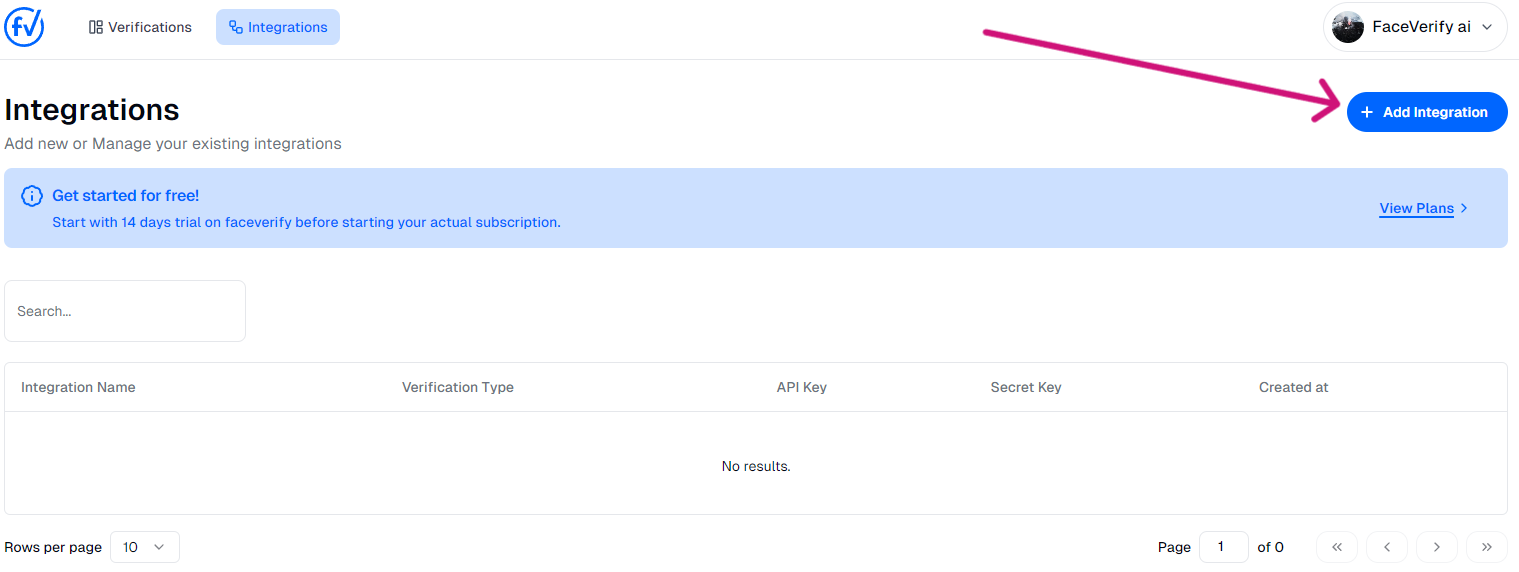
Task: Click the Add Integration button
Action: click(1427, 112)
